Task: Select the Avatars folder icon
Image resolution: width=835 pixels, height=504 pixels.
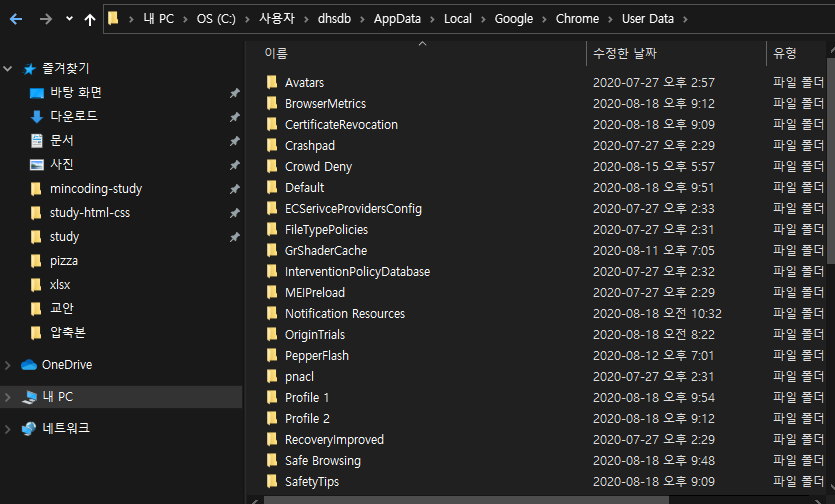Action: click(x=272, y=82)
